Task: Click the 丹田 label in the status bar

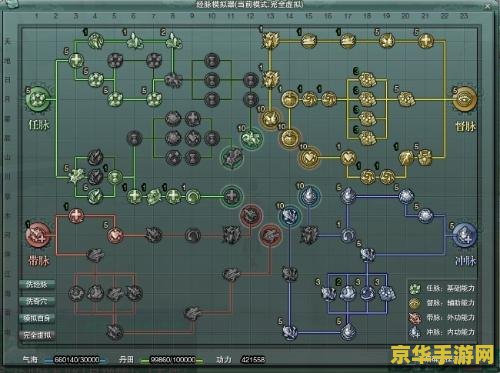Action: coord(126,360)
